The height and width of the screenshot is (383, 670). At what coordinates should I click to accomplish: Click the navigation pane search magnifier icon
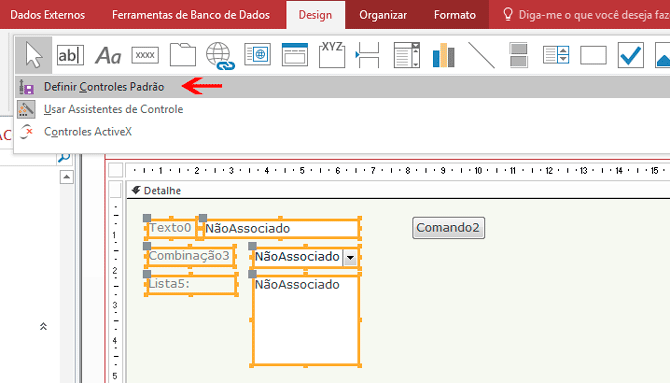pyautogui.click(x=64, y=158)
